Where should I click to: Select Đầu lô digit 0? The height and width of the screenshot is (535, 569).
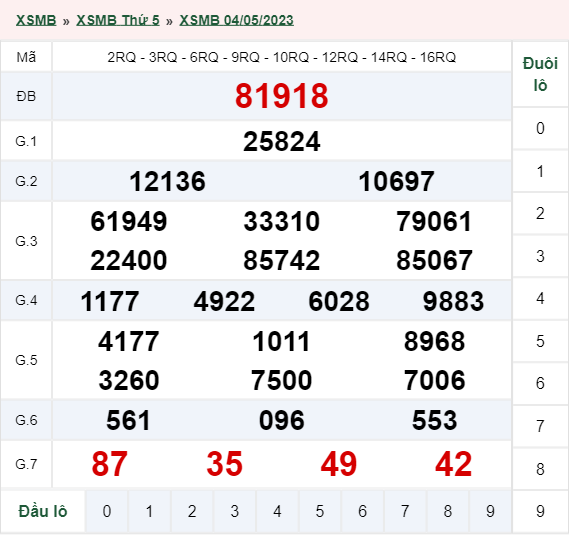click(107, 511)
